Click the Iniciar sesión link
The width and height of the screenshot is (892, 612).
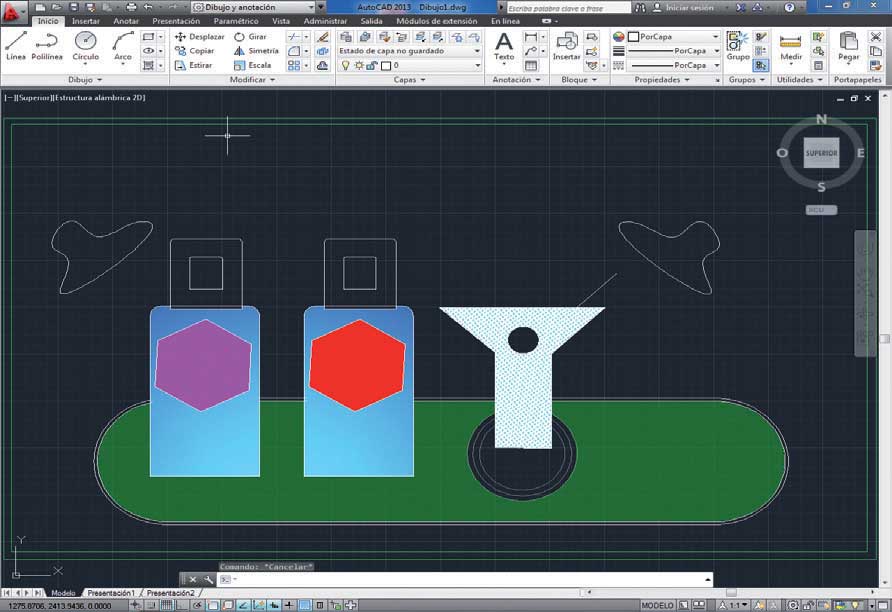click(x=689, y=7)
